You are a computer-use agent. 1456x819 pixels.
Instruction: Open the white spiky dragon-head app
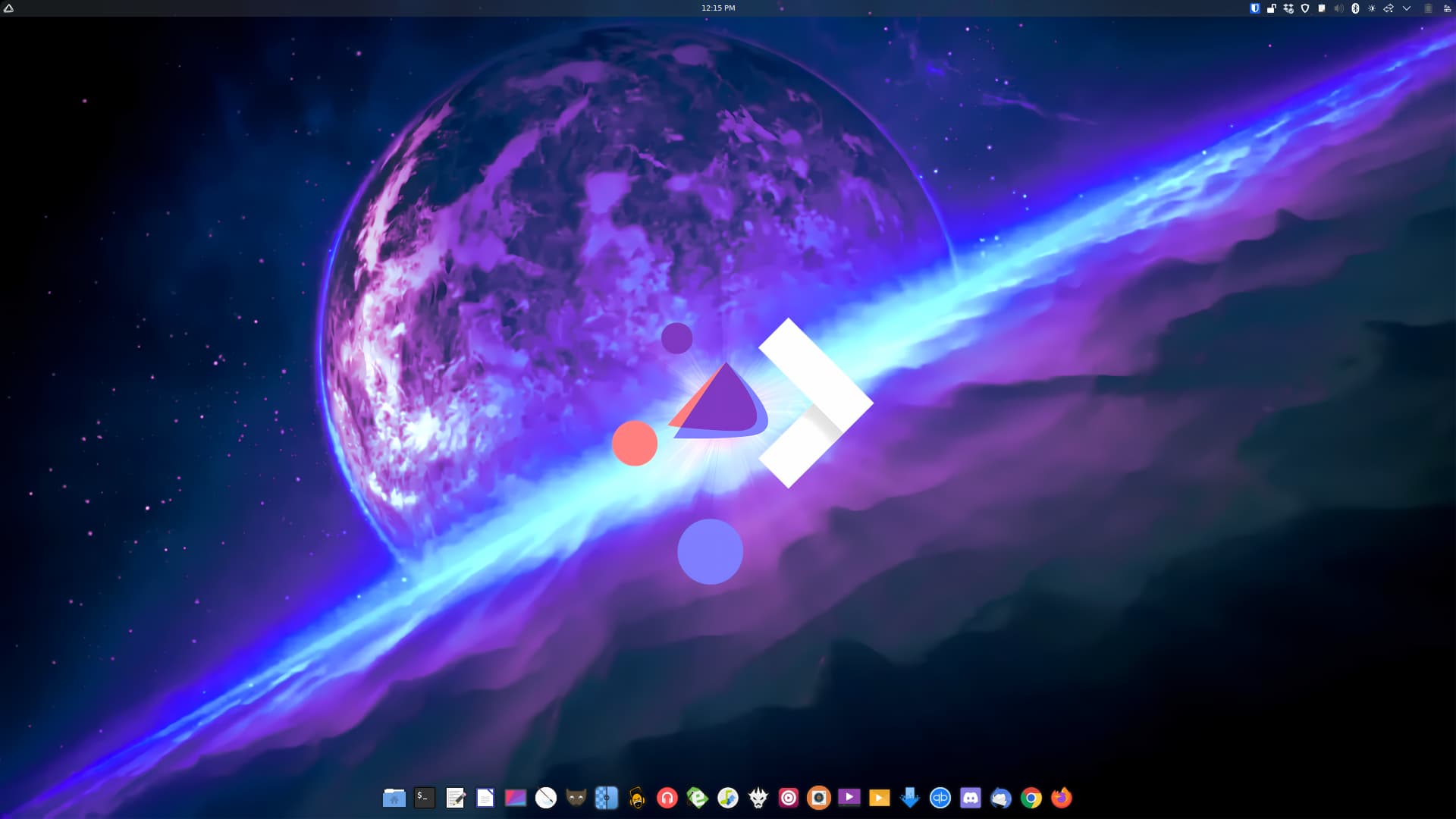coord(758,798)
